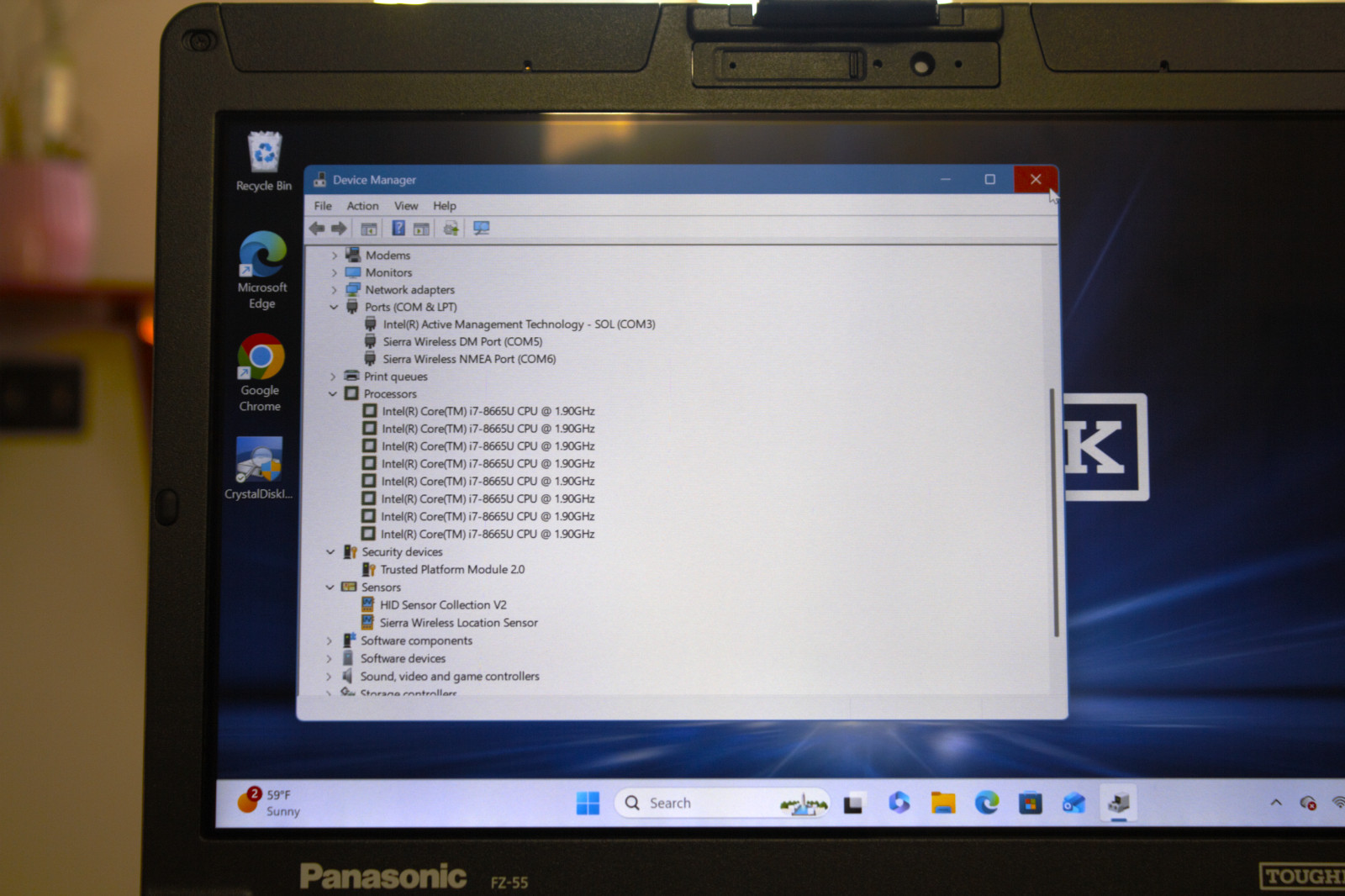Open Recycle Bin desktop icon
Image resolution: width=1345 pixels, height=896 pixels.
pyautogui.click(x=264, y=162)
